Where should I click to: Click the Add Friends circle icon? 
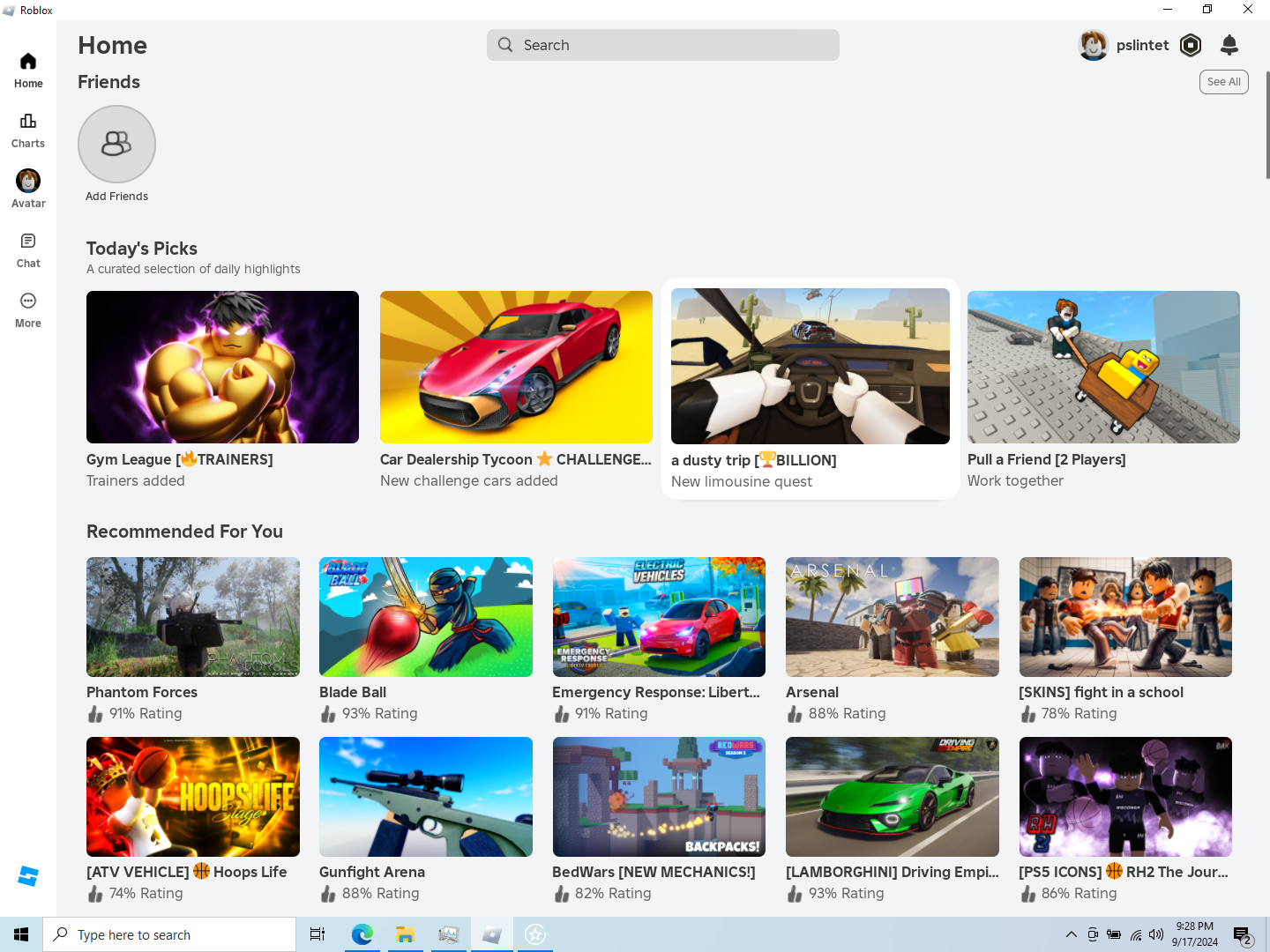tap(116, 144)
